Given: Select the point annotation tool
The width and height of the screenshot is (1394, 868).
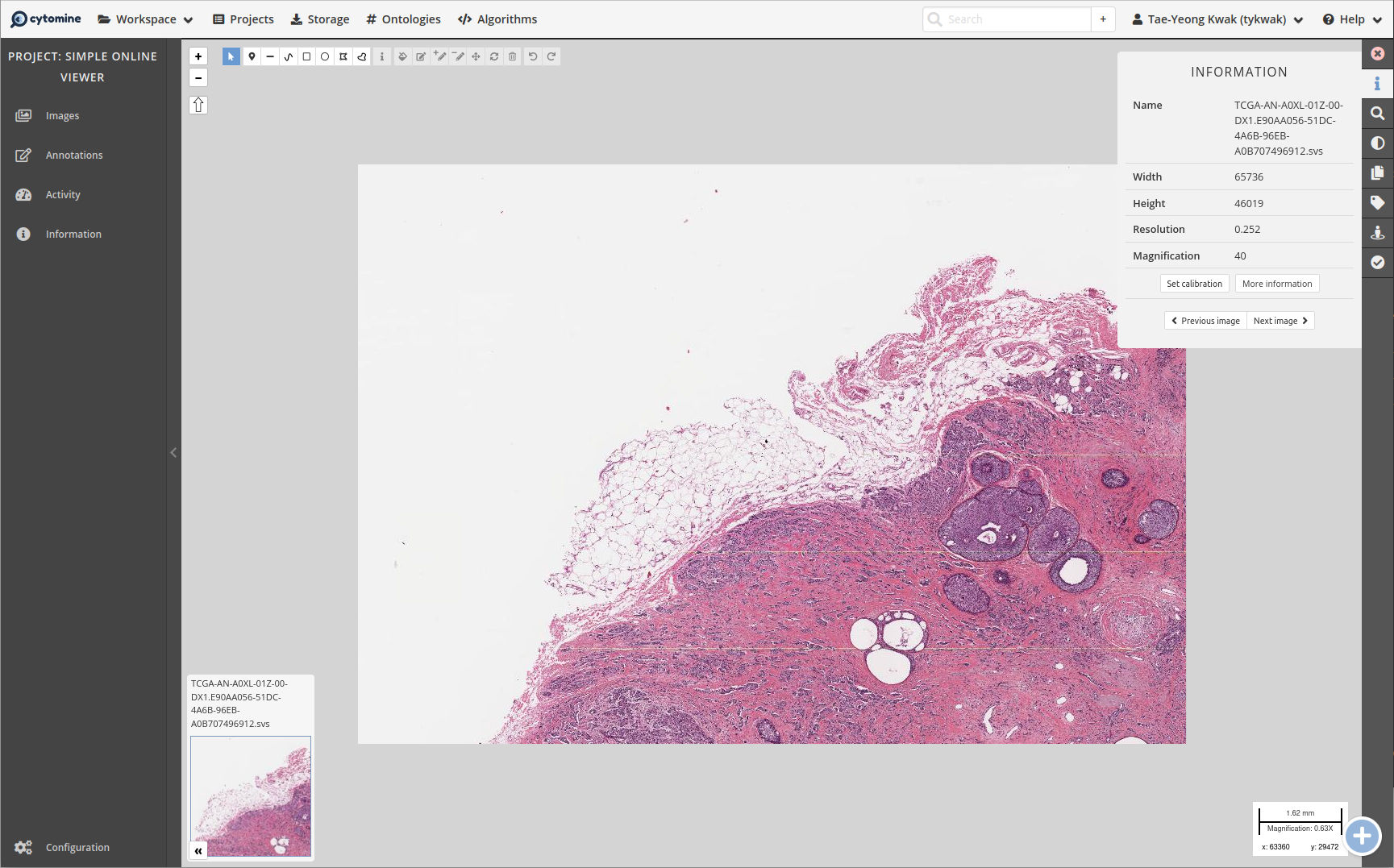Looking at the screenshot, I should click(x=252, y=56).
